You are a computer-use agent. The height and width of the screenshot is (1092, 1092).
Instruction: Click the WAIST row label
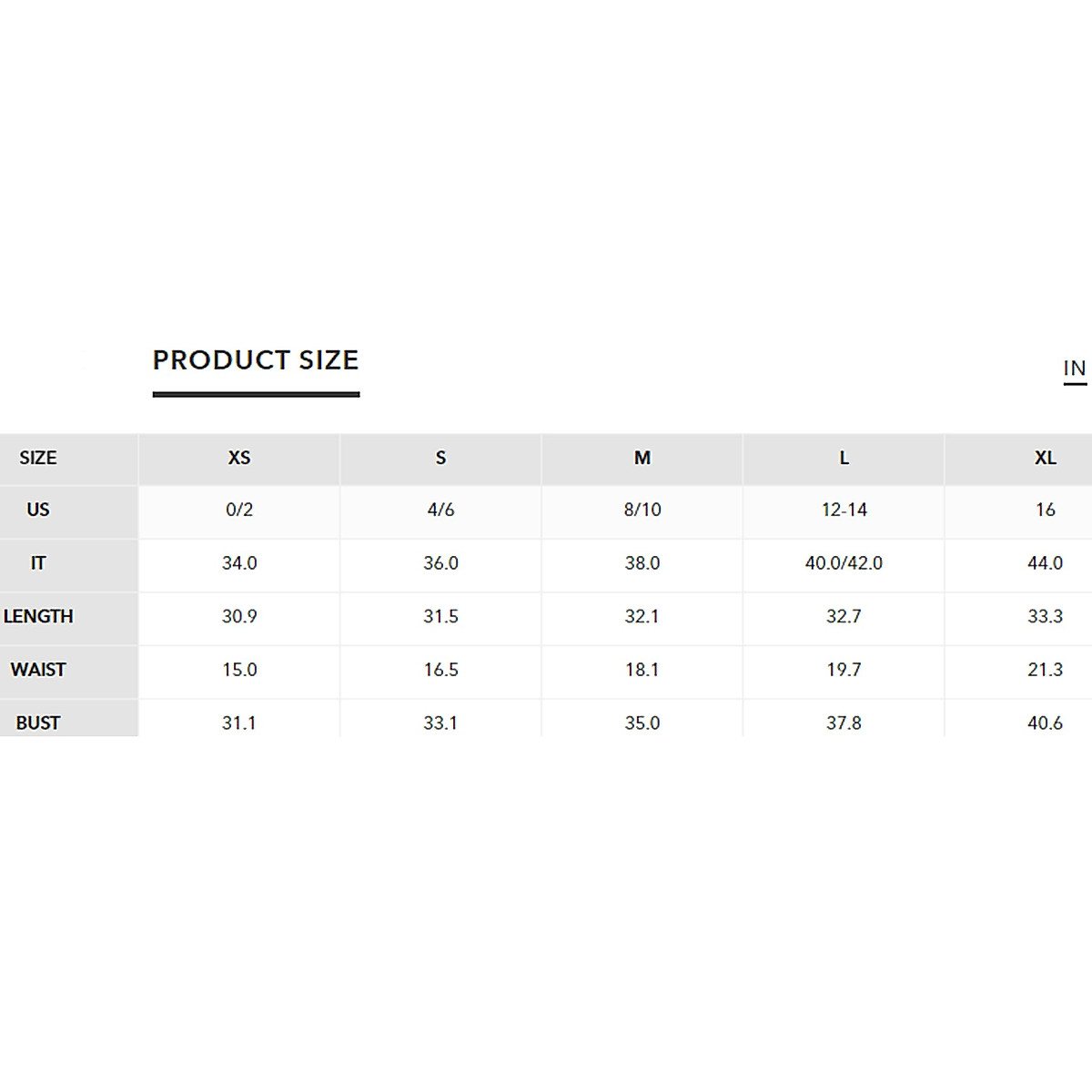pos(38,670)
